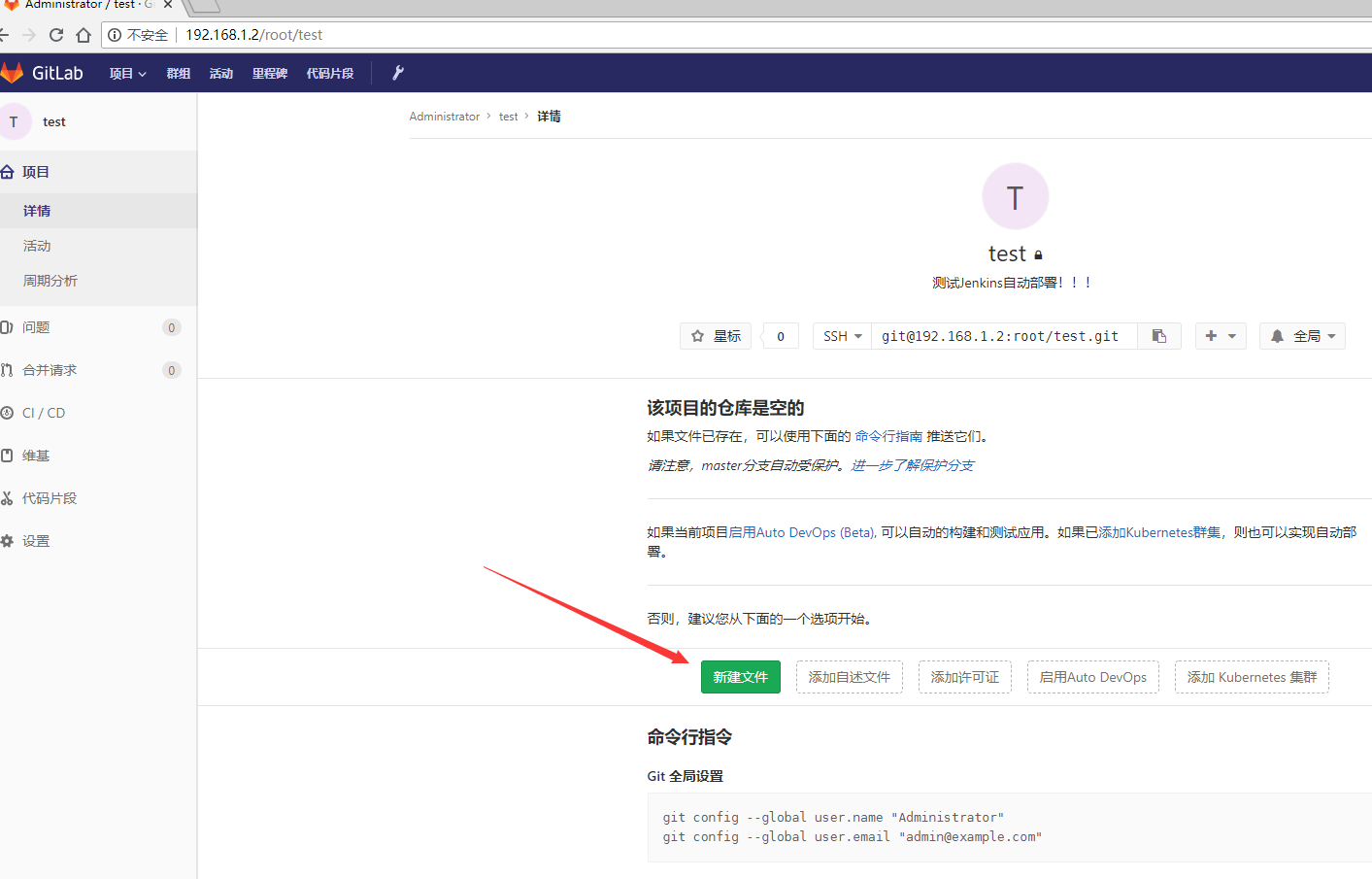
Task: Click the lock icon next to test
Action: coord(1038,254)
